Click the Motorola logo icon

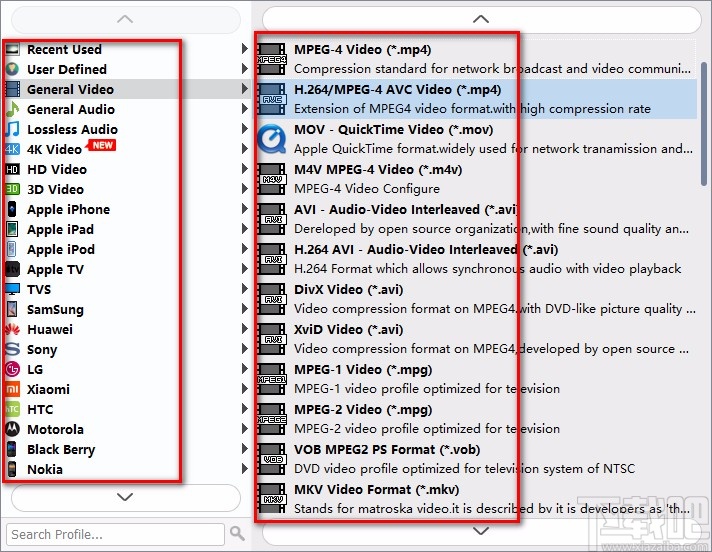(12, 429)
